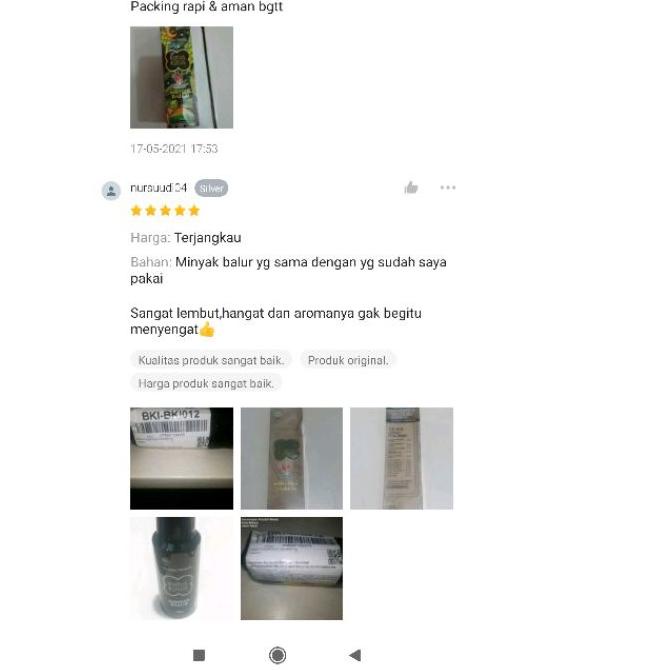Screen dimensions: 670x670
Task: Open the shipping label package photo
Action: click(291, 568)
